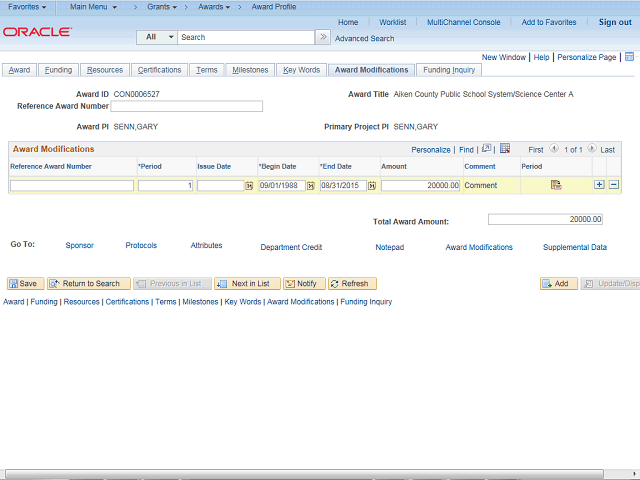Viewport: 640px width, 480px height.
Task: Go to Protocols page link
Action: click(141, 245)
